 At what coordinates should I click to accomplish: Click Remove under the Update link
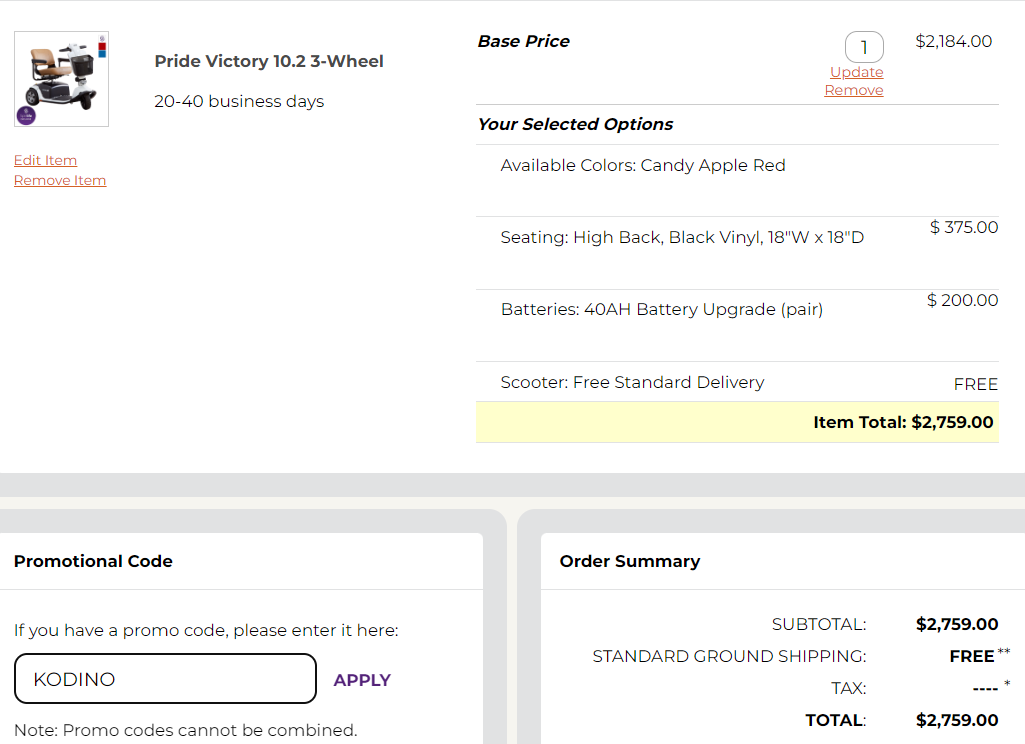click(854, 90)
